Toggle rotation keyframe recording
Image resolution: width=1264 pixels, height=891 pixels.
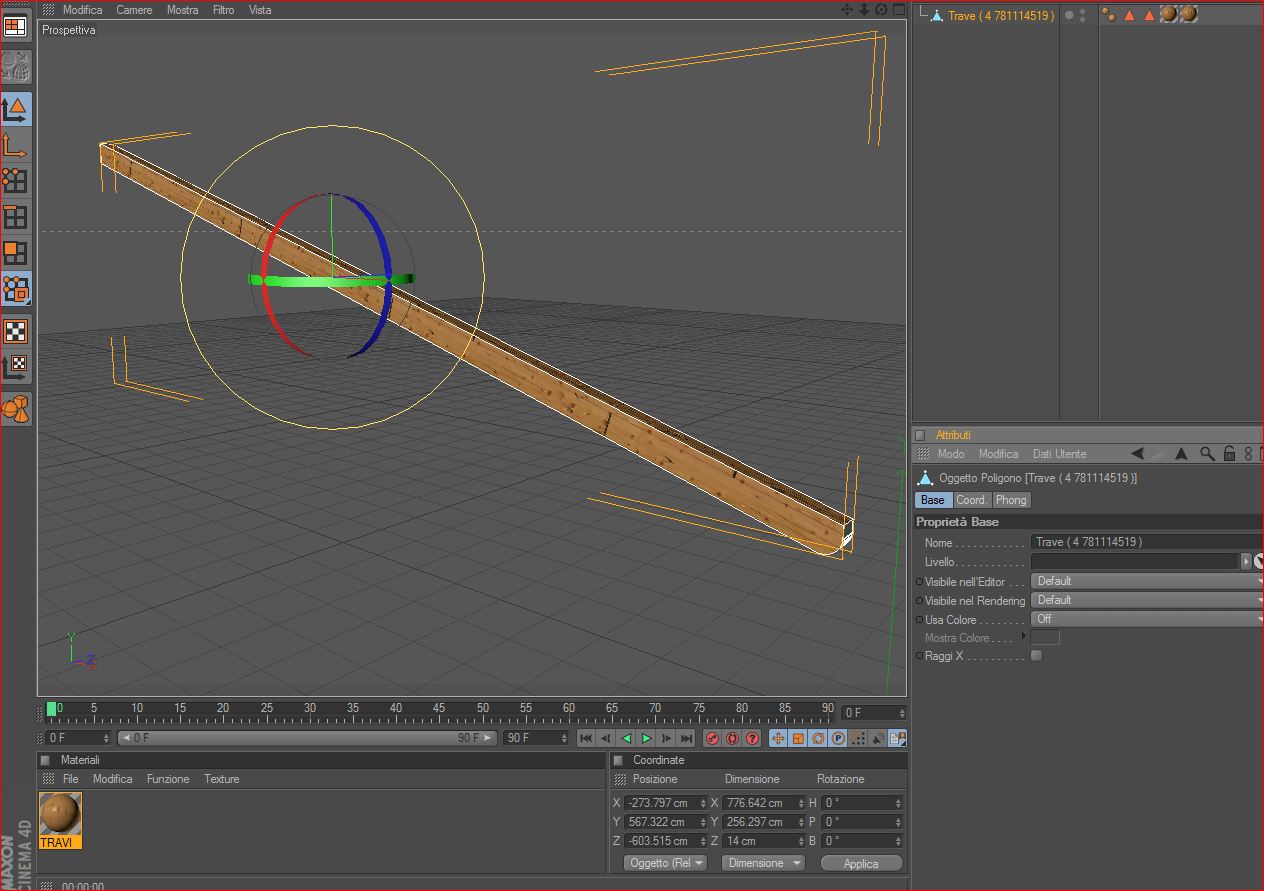coord(818,738)
